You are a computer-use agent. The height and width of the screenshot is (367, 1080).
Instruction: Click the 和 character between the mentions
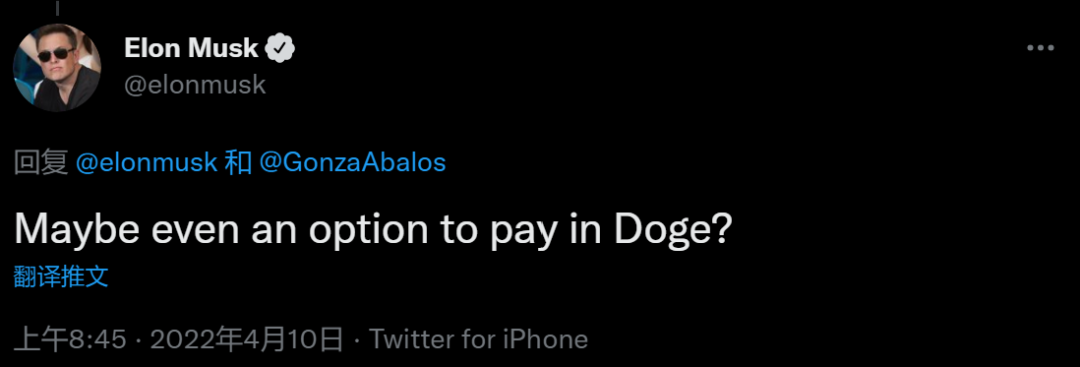[x=238, y=162]
